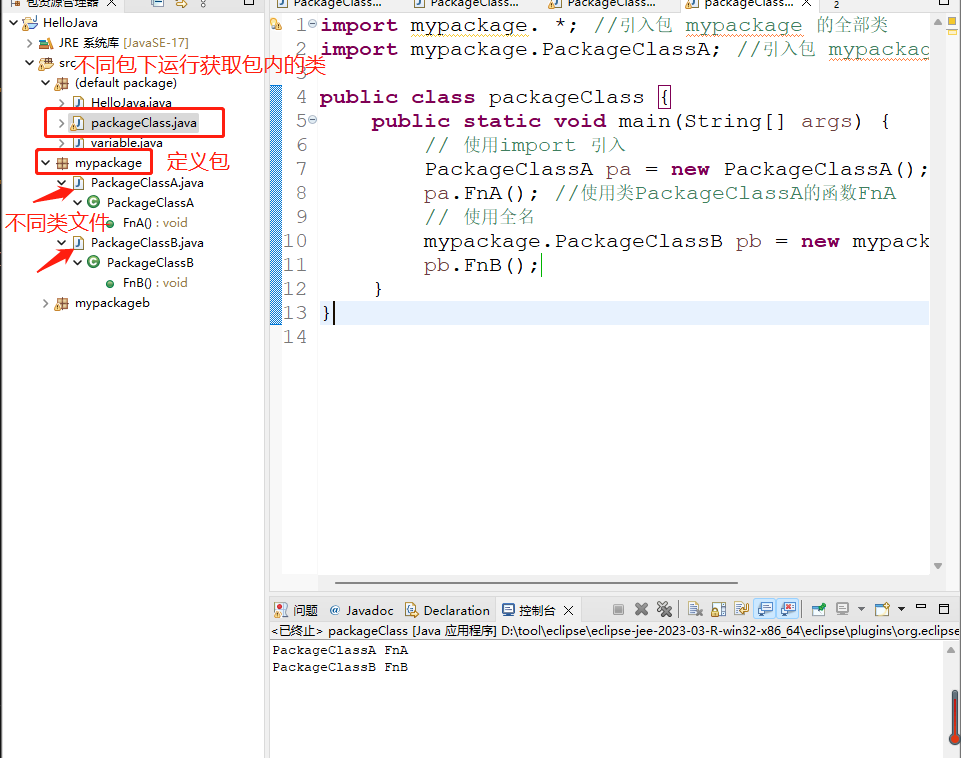
Task: Click the editor scrollbar up arrow
Action: coord(938,22)
